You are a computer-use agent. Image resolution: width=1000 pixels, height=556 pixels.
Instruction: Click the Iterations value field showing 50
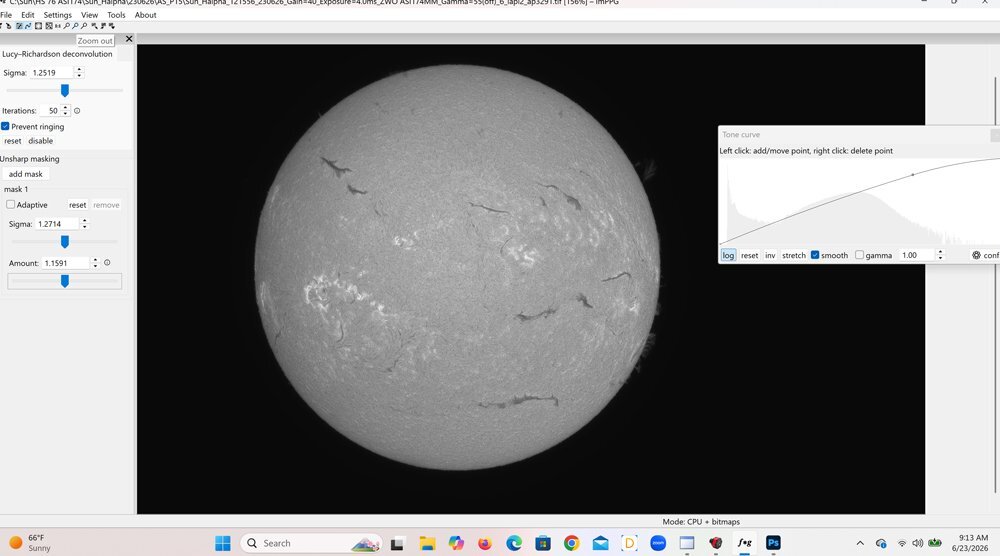[x=50, y=111]
